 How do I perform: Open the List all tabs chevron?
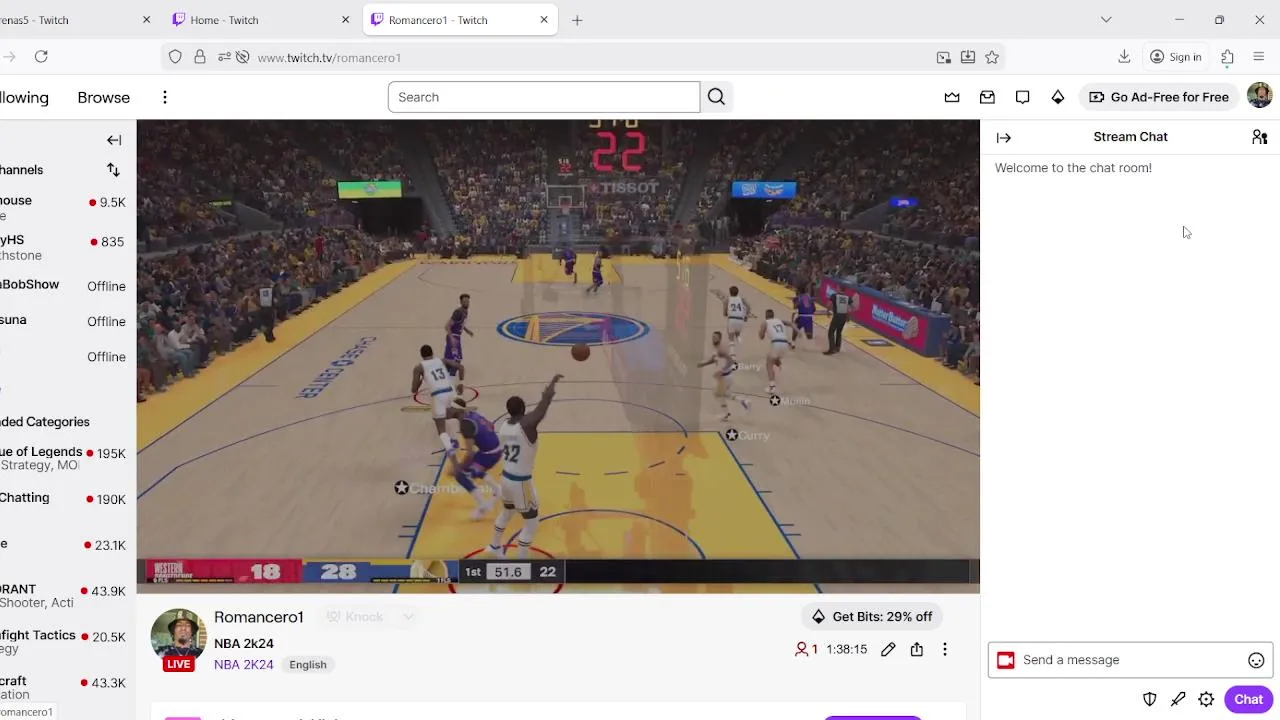[1106, 20]
